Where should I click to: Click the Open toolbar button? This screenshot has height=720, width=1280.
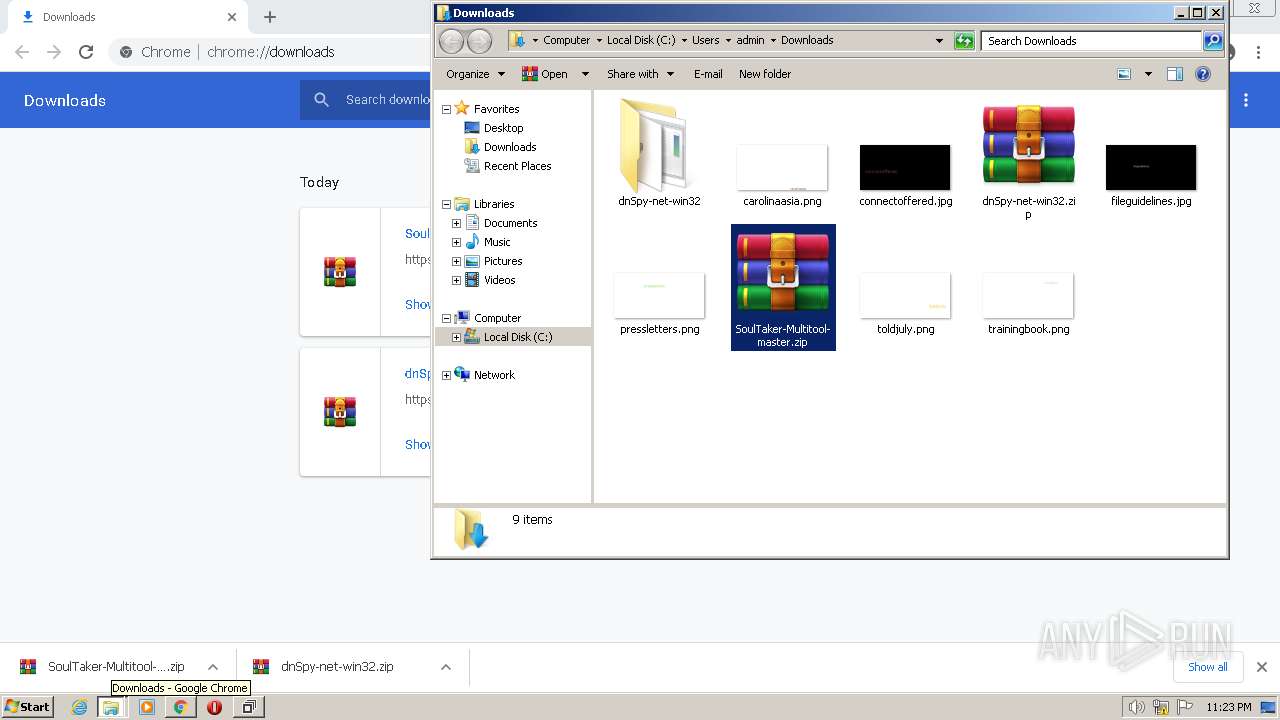(545, 74)
